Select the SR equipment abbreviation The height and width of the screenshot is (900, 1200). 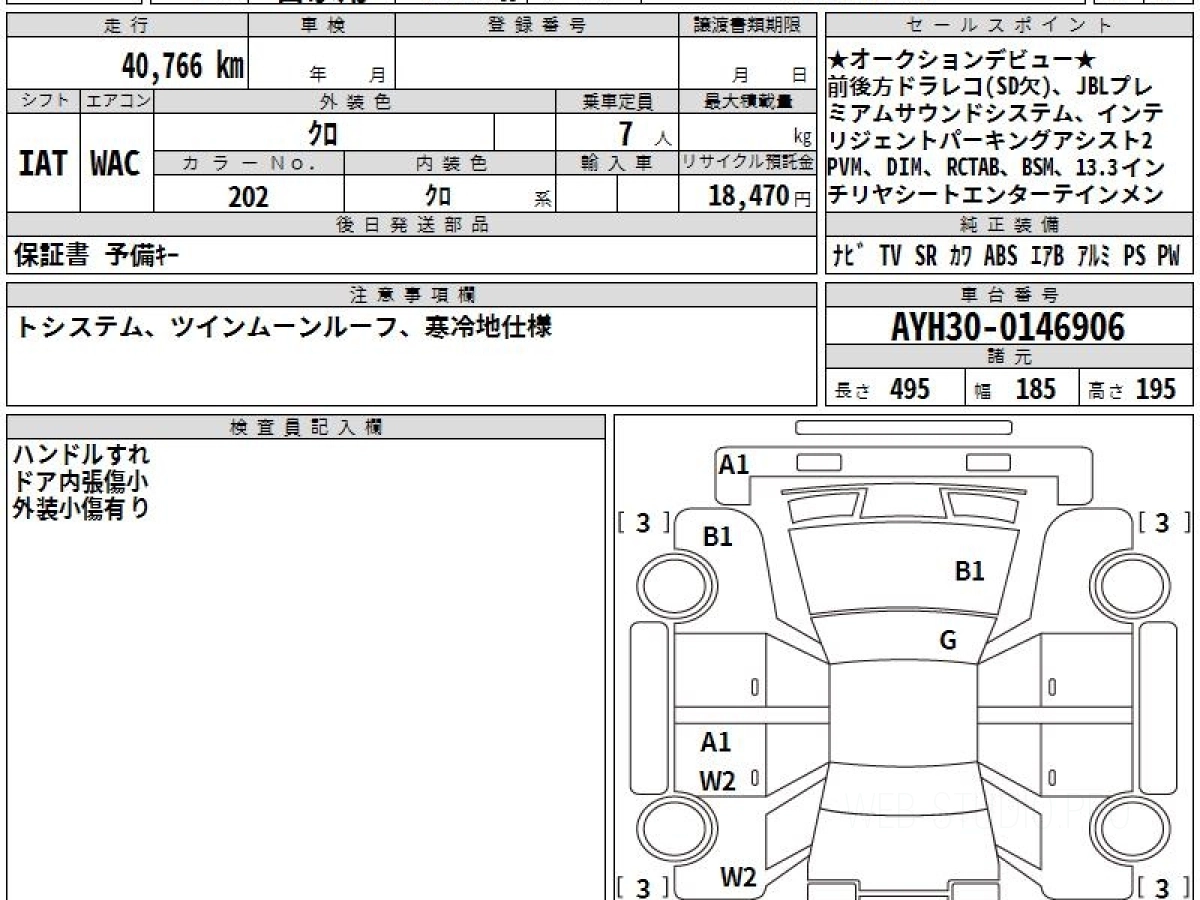click(926, 256)
